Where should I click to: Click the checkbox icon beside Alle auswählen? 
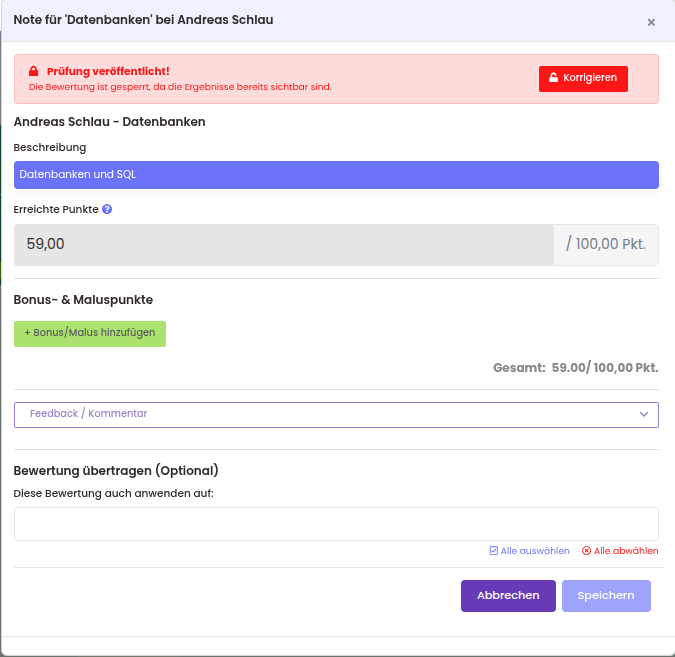pyautogui.click(x=494, y=551)
